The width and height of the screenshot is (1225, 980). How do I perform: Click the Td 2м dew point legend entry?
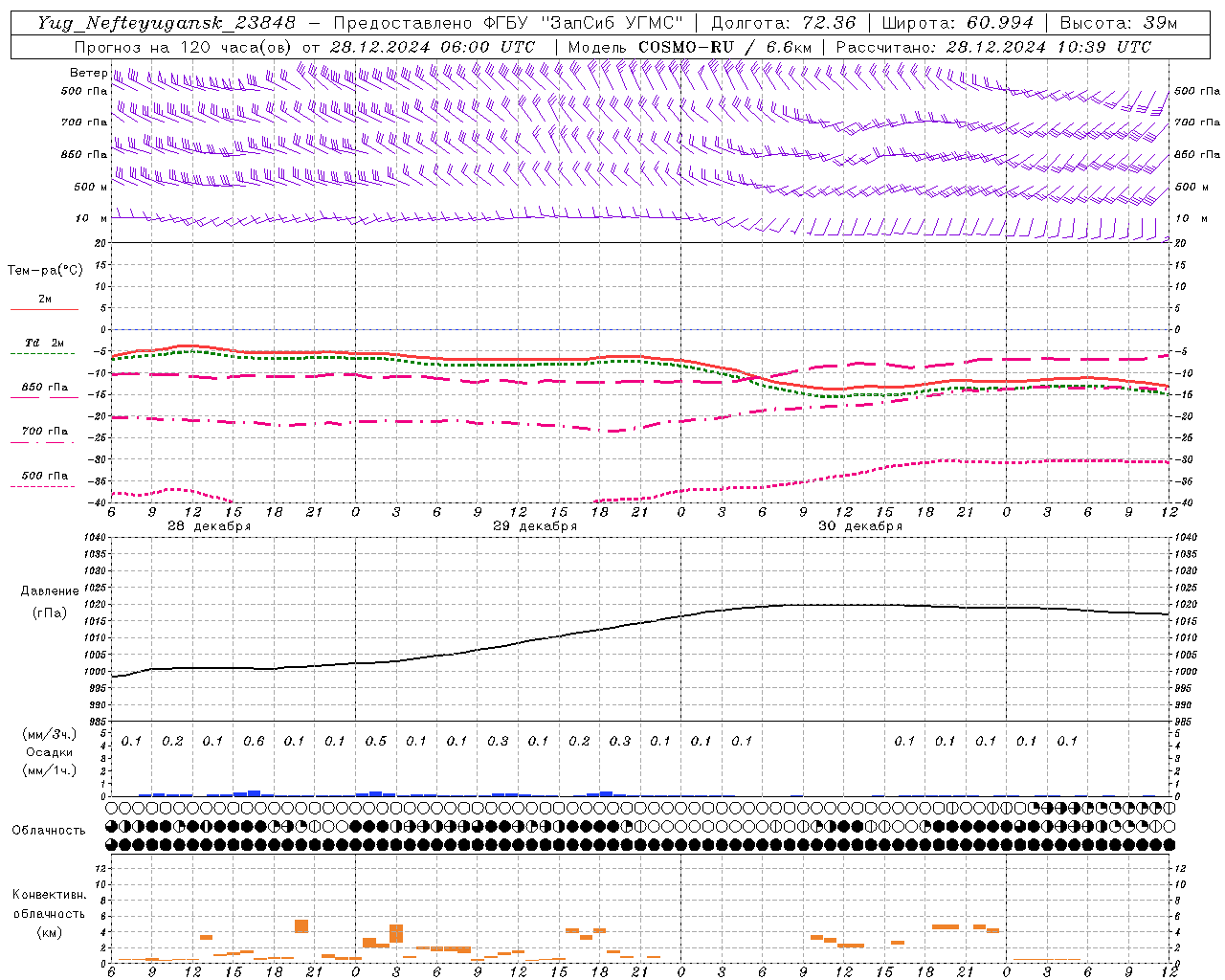click(x=45, y=343)
